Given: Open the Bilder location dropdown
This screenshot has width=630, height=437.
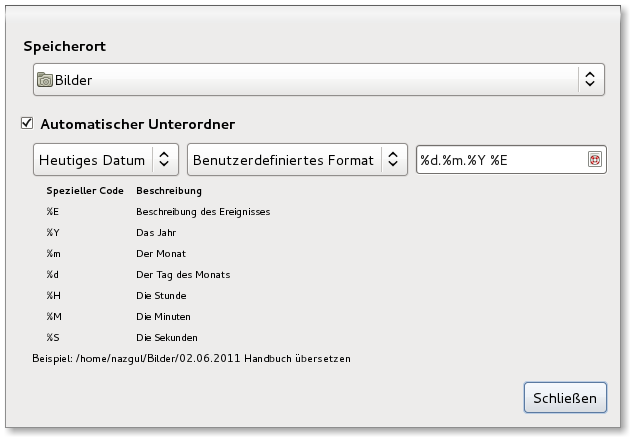Looking at the screenshot, I should click(x=318, y=79).
